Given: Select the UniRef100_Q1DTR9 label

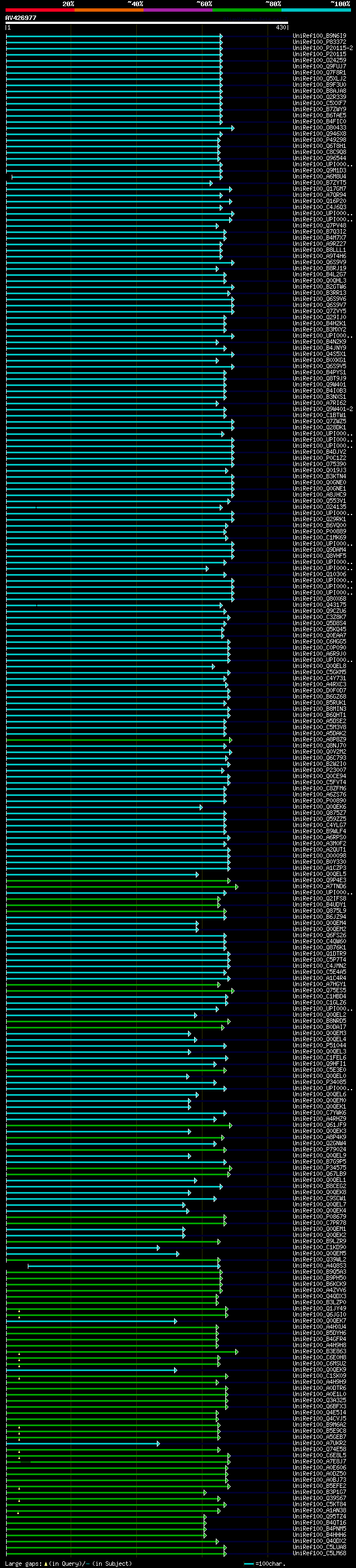Looking at the screenshot, I should tap(319, 954).
